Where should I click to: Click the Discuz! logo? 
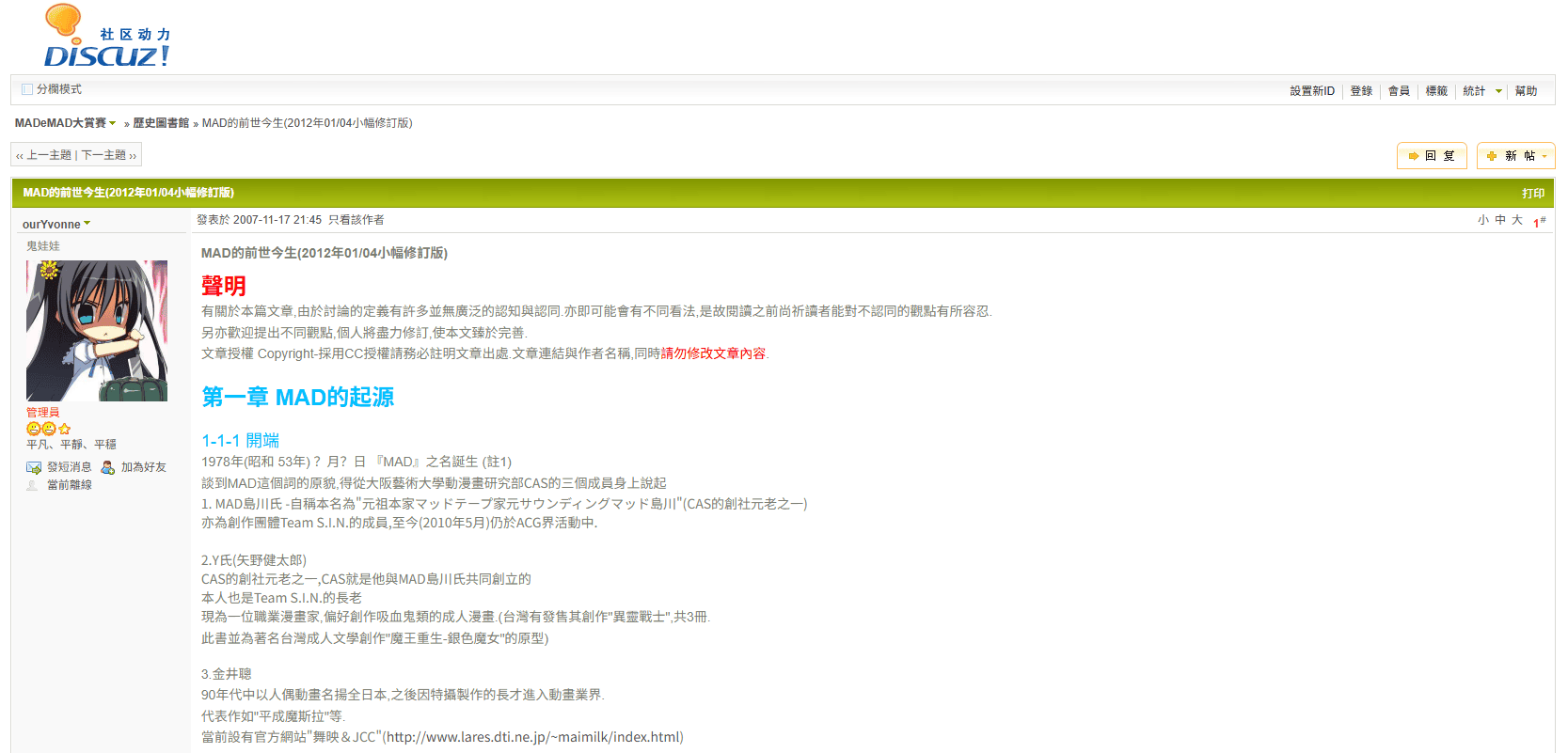(107, 36)
